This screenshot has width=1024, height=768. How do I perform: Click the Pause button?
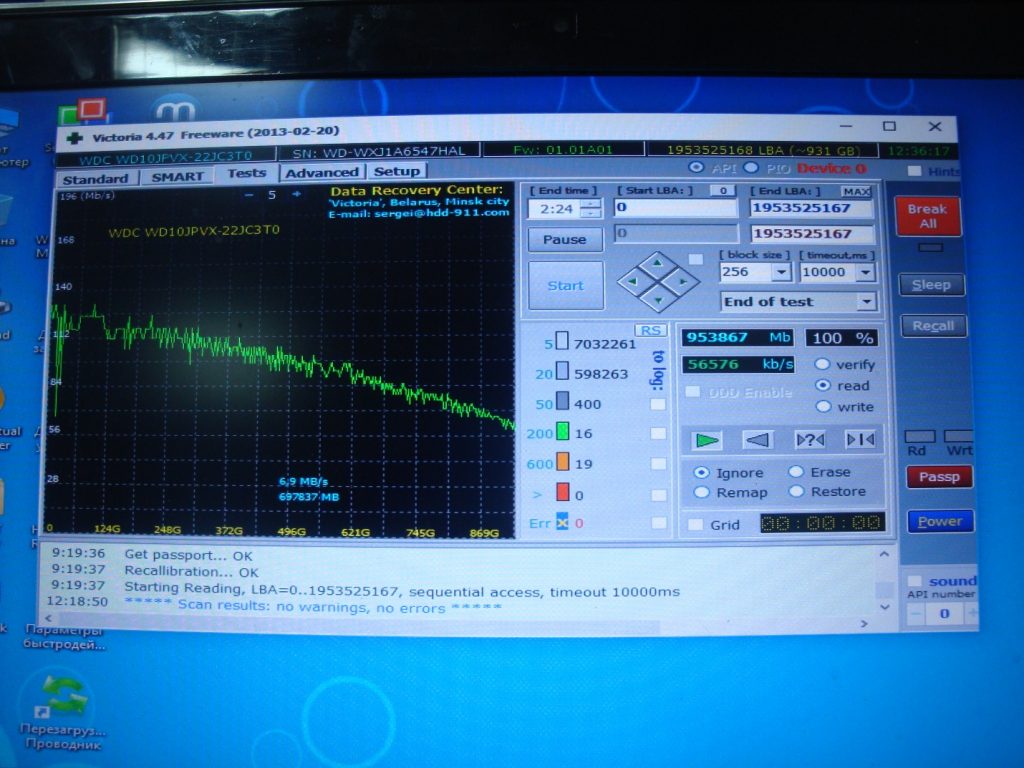point(565,239)
